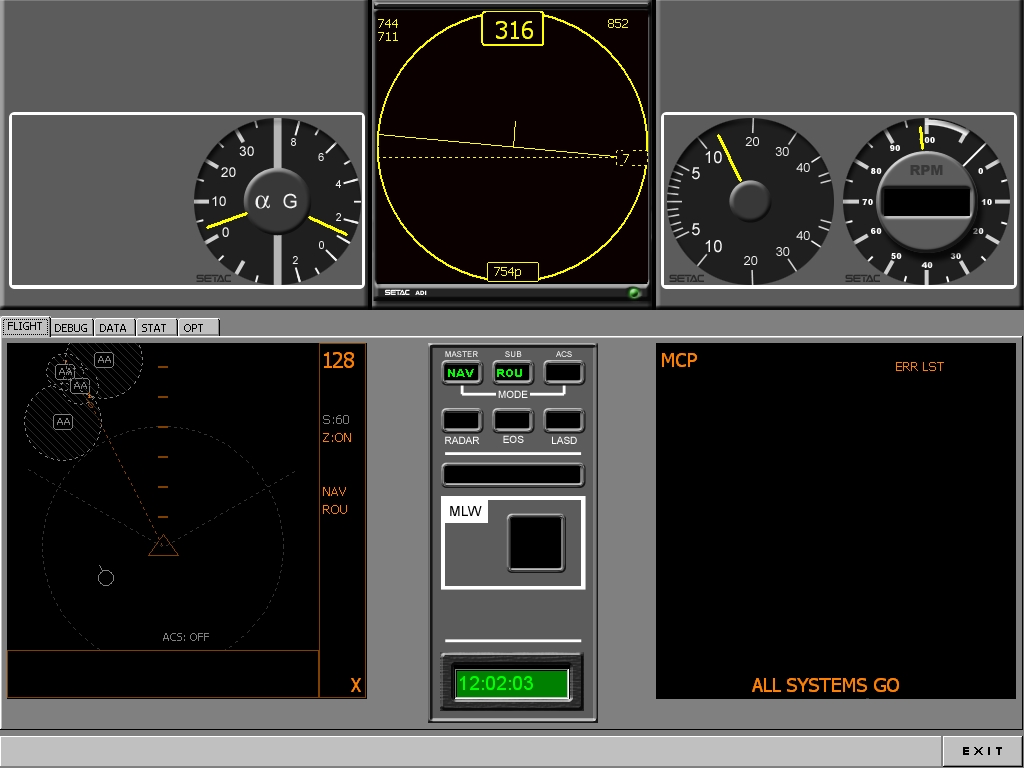Click the Z:ON setting in the map sidebar
This screenshot has height=768, width=1024.
(x=337, y=438)
